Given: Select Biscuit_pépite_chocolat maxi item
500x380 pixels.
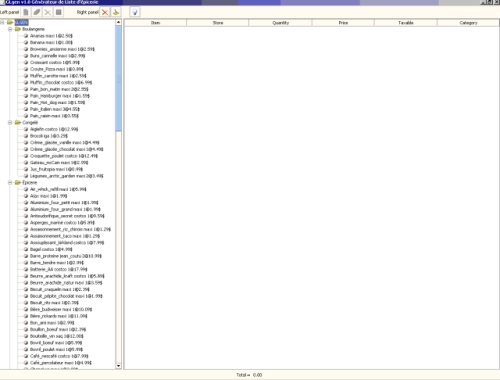Looking at the screenshot, I should pyautogui.click(x=66, y=296).
